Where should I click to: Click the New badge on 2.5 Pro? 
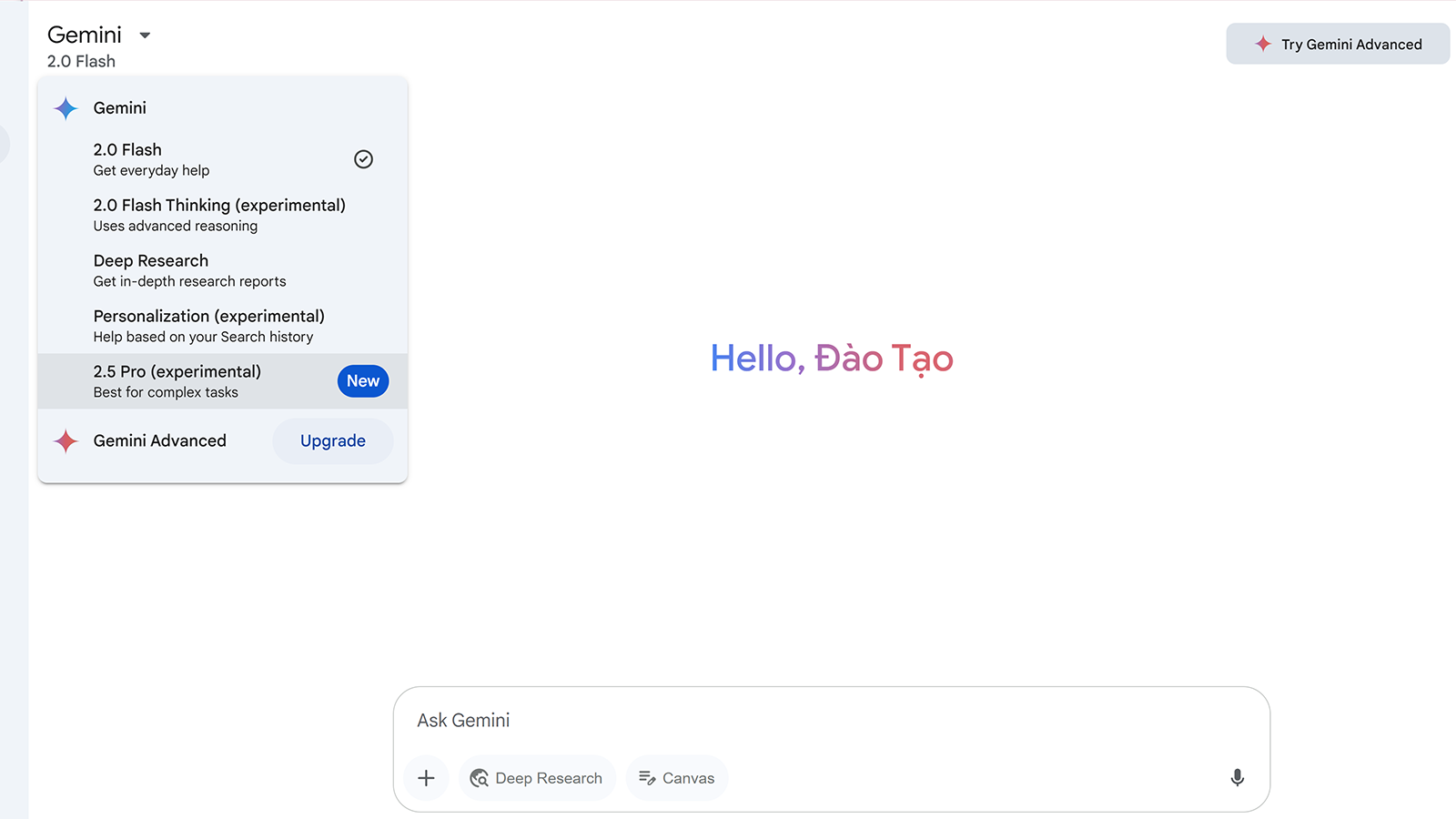(363, 381)
